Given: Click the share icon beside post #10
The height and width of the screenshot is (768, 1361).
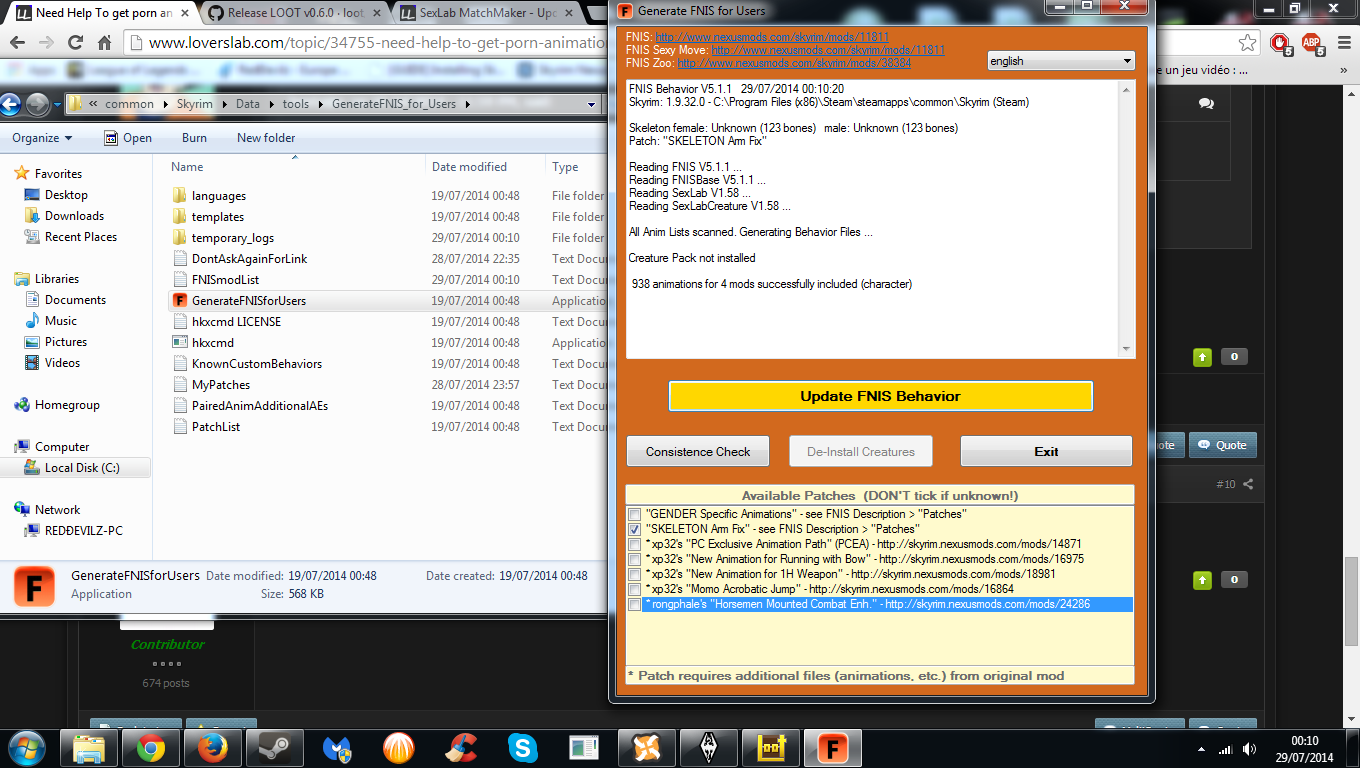Looking at the screenshot, I should pos(1247,484).
